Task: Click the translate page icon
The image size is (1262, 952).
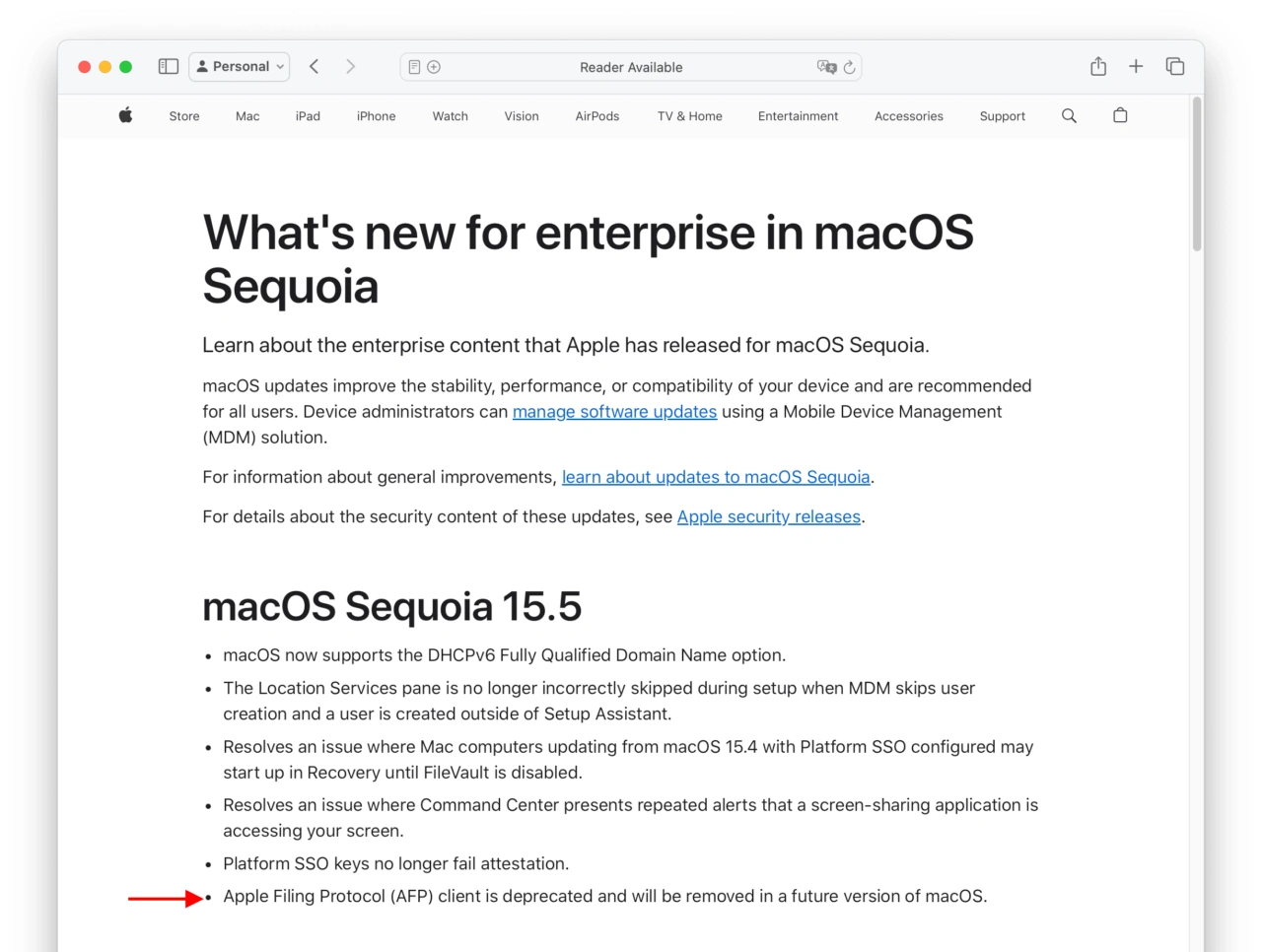Action: (x=826, y=67)
